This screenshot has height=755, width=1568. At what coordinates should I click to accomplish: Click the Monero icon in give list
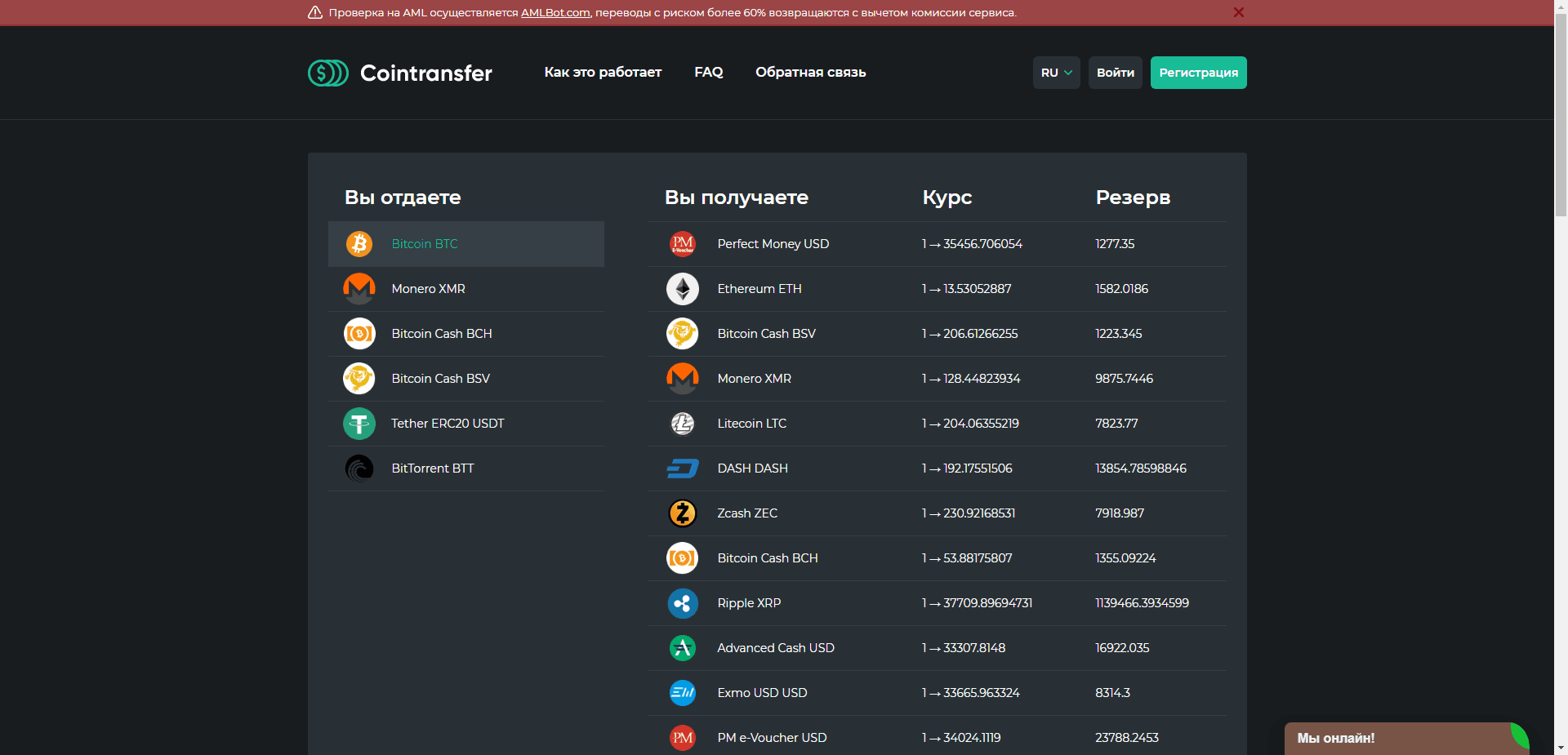coord(359,289)
